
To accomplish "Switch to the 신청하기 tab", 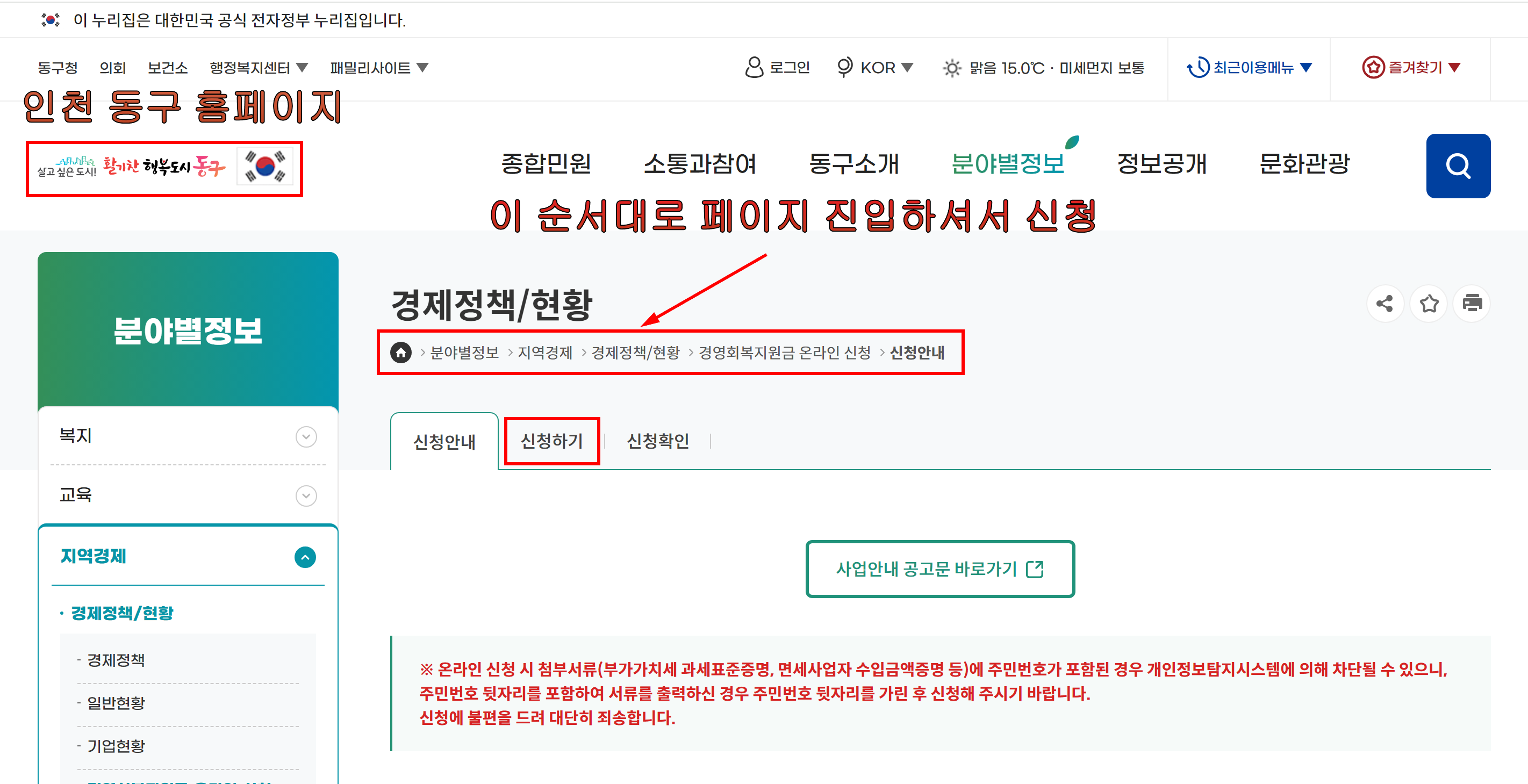I will (x=551, y=441).
